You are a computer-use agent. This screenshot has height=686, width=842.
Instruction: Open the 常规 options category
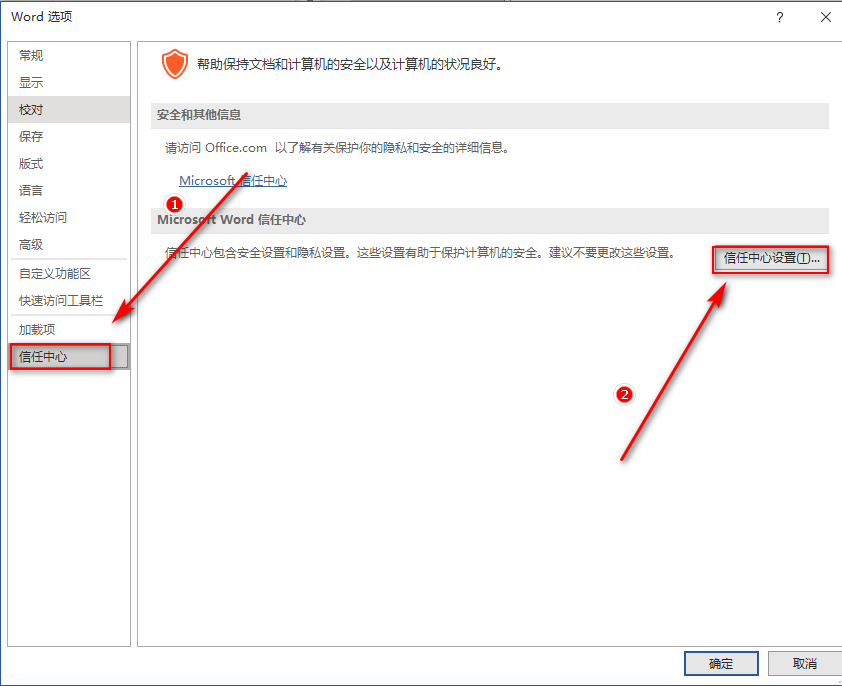[69, 55]
